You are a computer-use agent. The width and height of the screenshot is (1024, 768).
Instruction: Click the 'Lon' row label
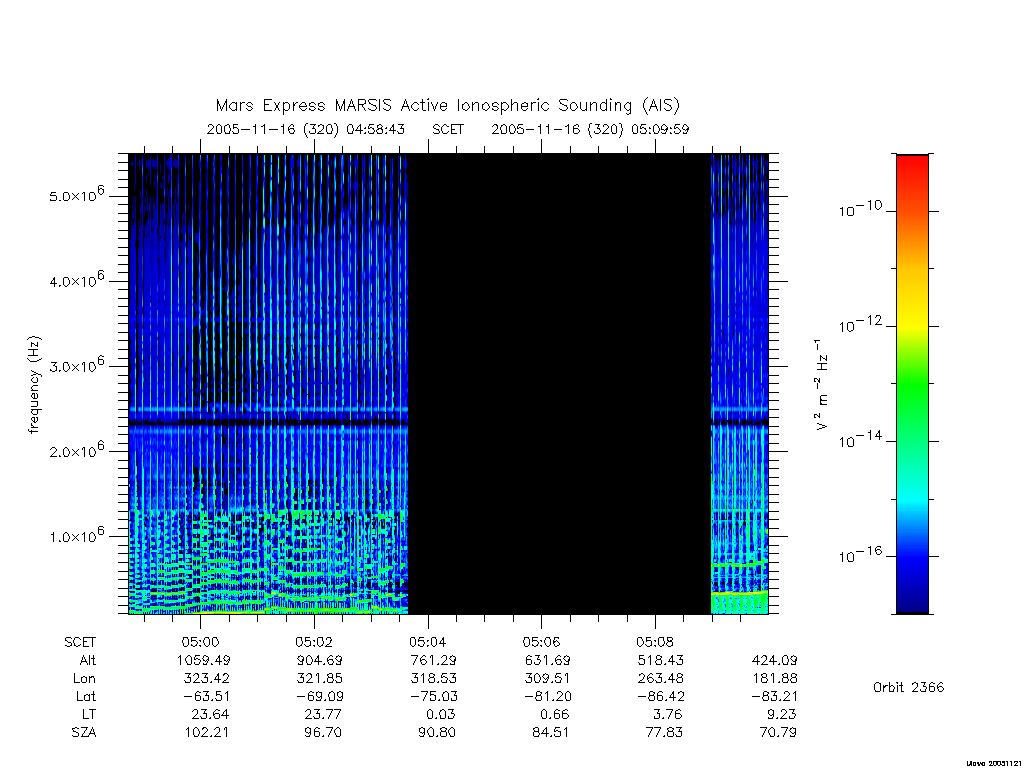(84, 679)
